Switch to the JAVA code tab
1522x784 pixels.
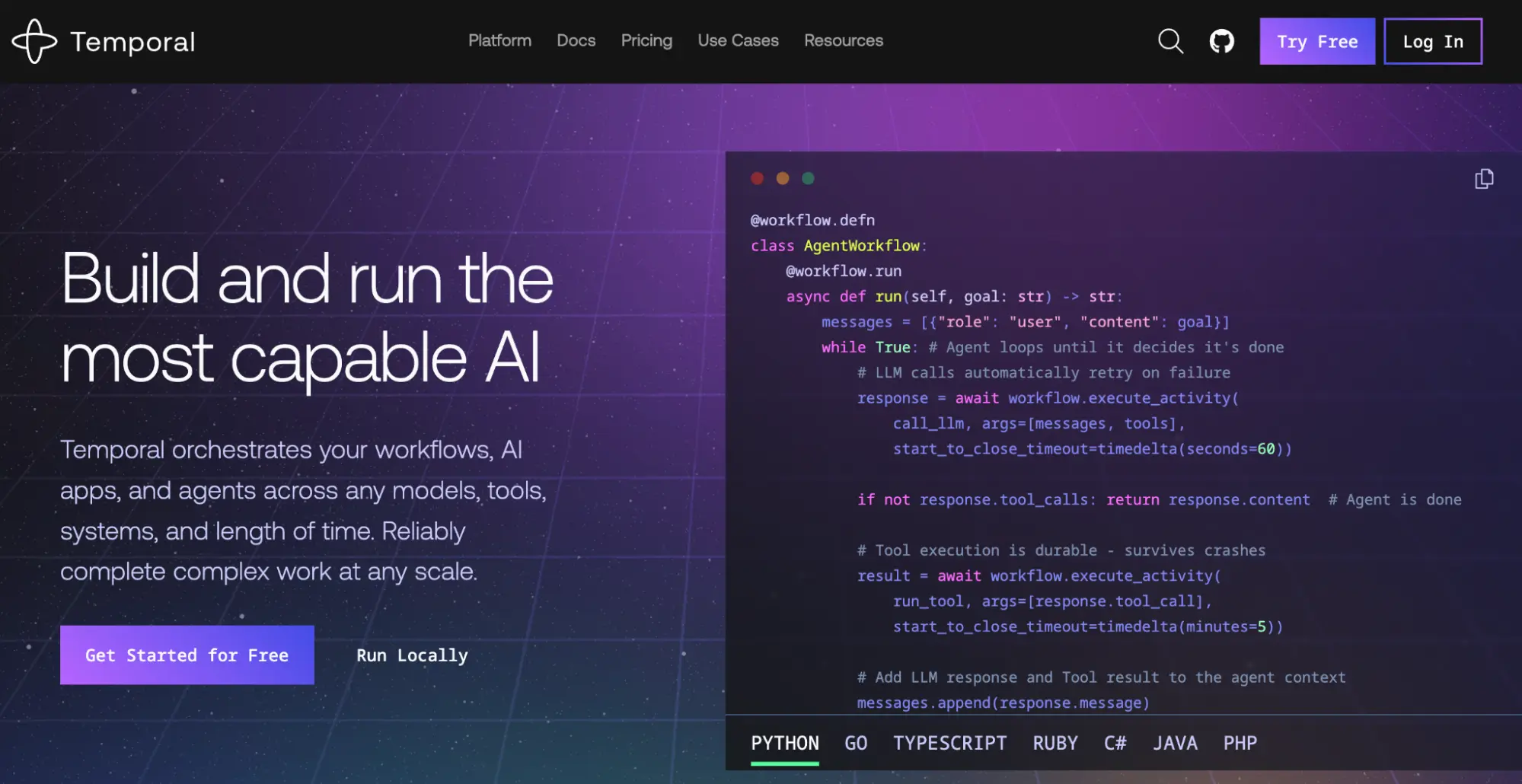coord(1175,743)
